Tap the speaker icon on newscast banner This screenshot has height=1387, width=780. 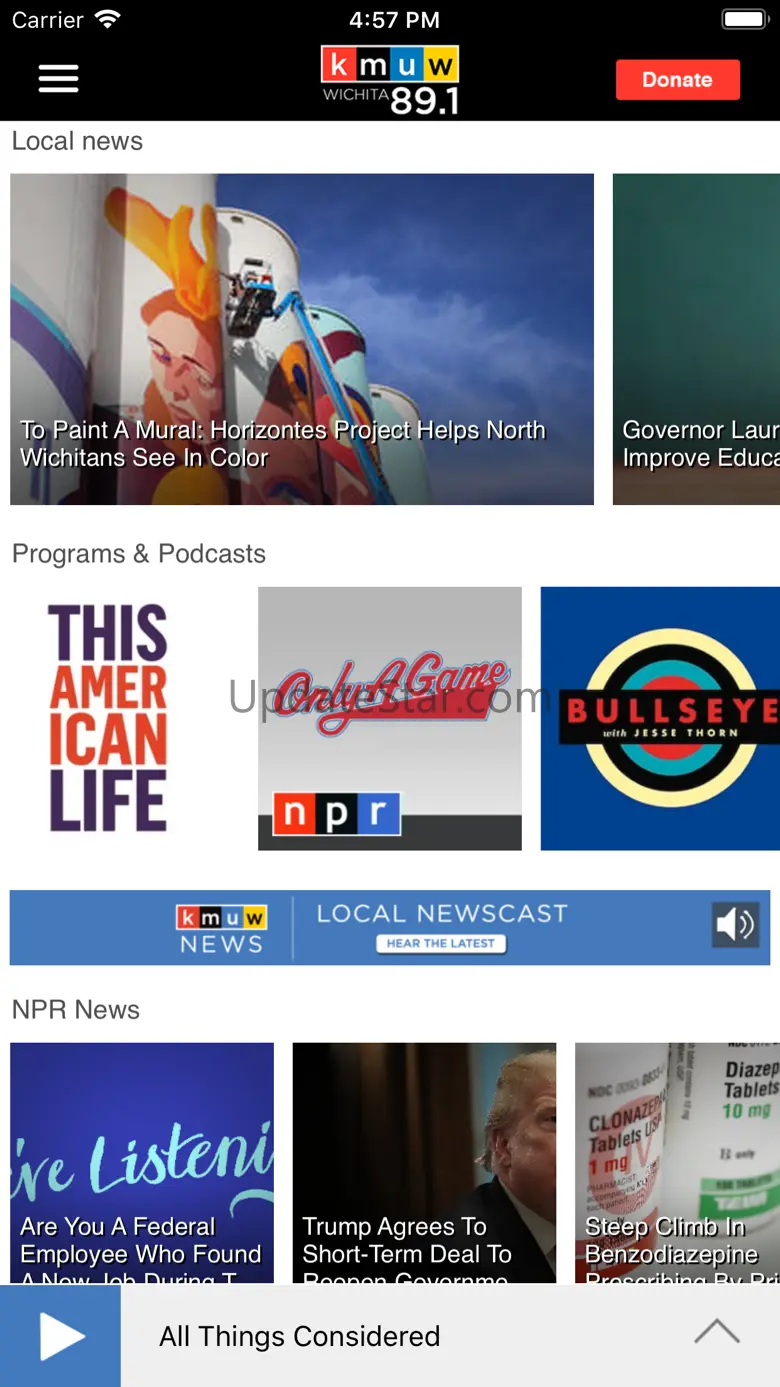point(735,925)
